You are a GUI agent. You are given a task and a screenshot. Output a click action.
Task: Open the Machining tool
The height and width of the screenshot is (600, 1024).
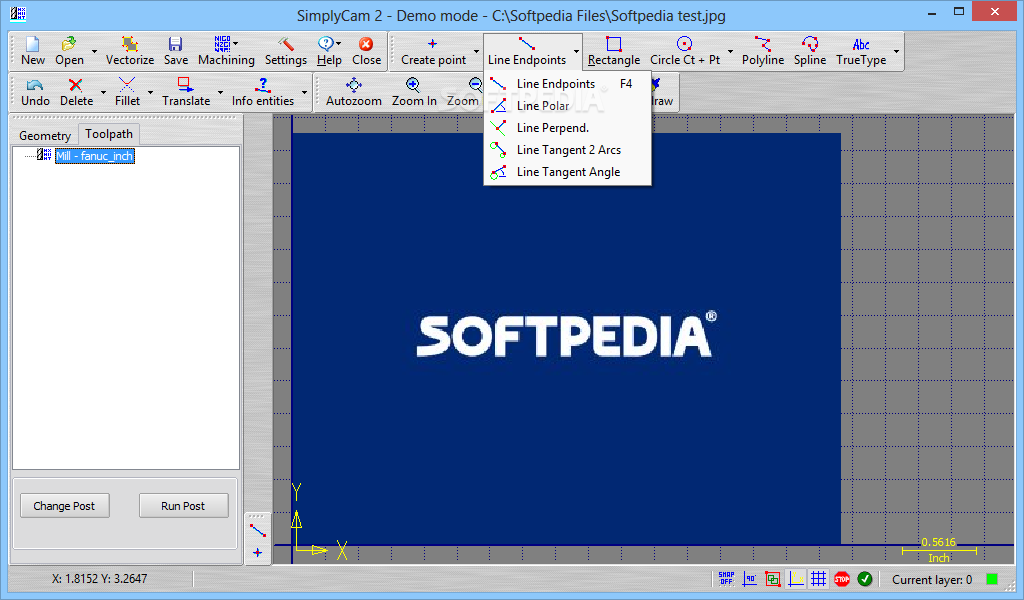pyautogui.click(x=226, y=52)
